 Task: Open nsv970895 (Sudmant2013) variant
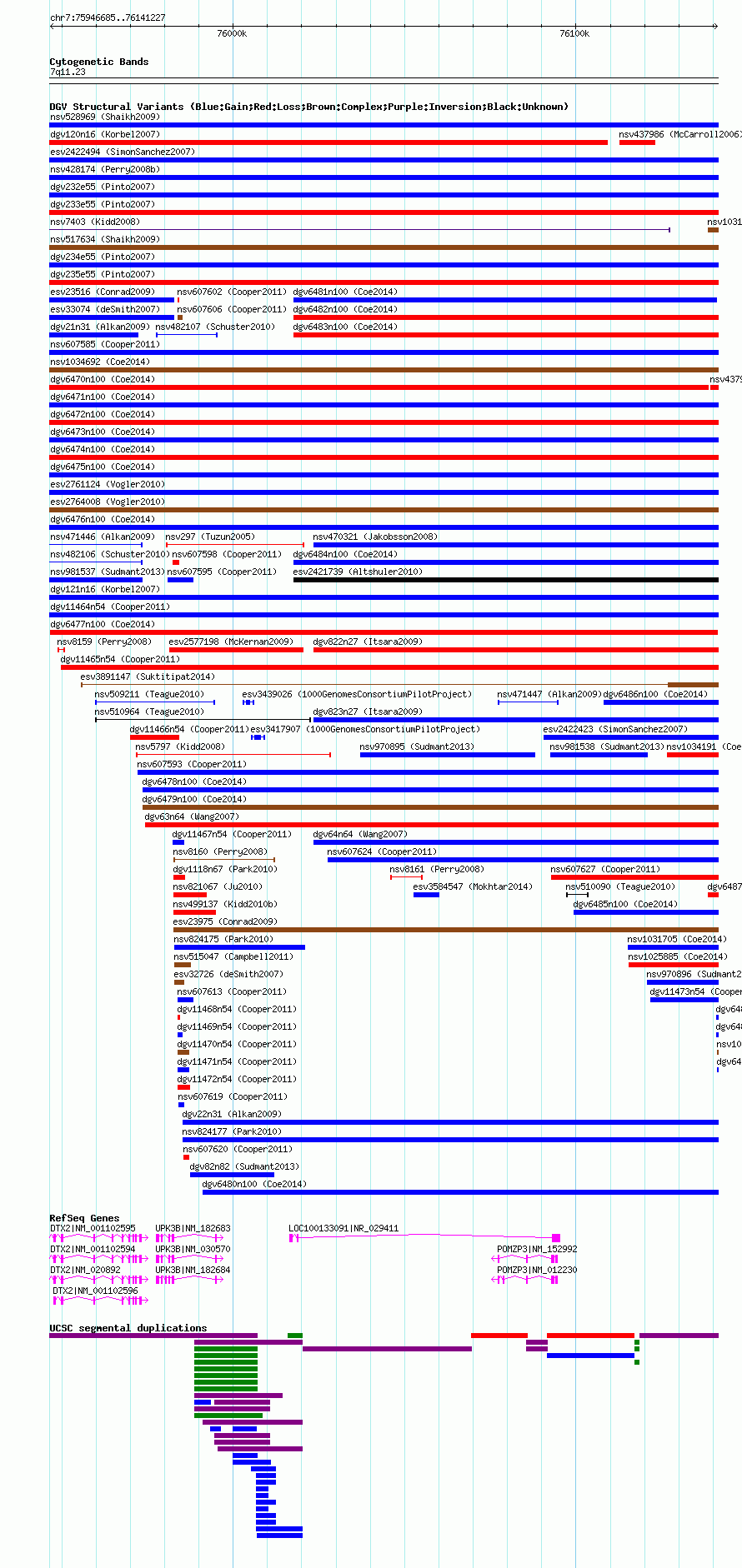(x=417, y=747)
